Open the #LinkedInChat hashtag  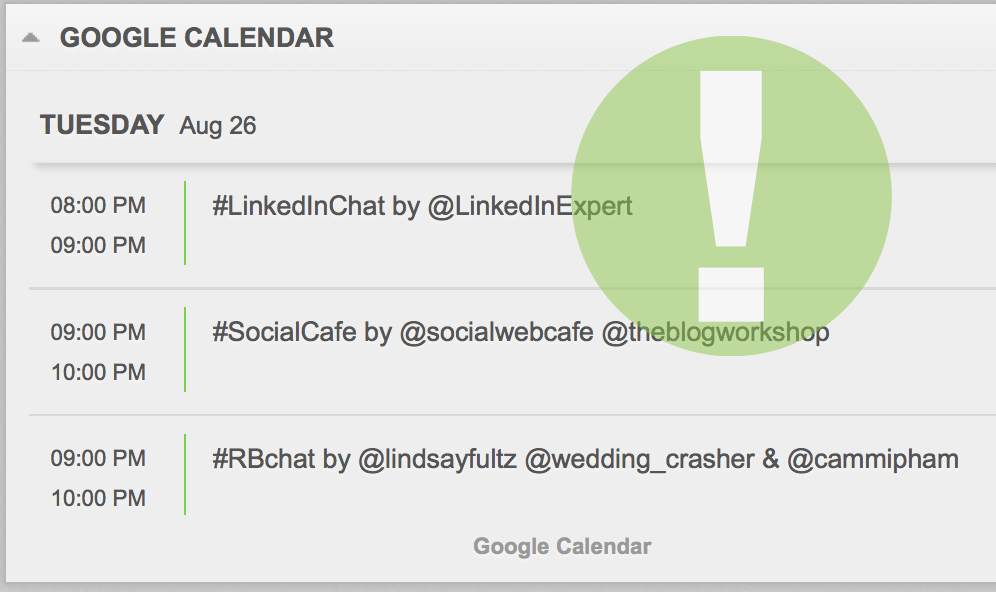coord(298,206)
